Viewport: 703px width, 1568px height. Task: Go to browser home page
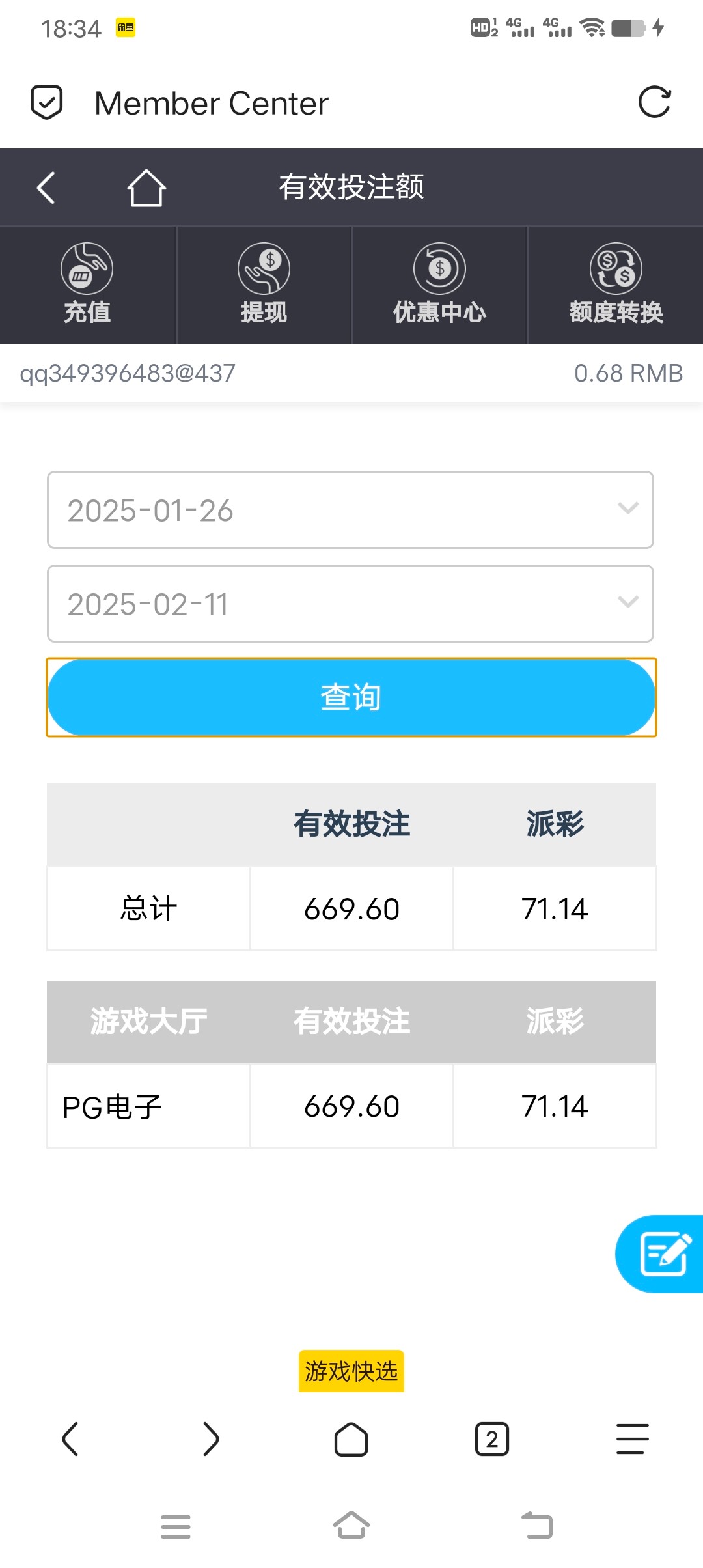point(351,1439)
